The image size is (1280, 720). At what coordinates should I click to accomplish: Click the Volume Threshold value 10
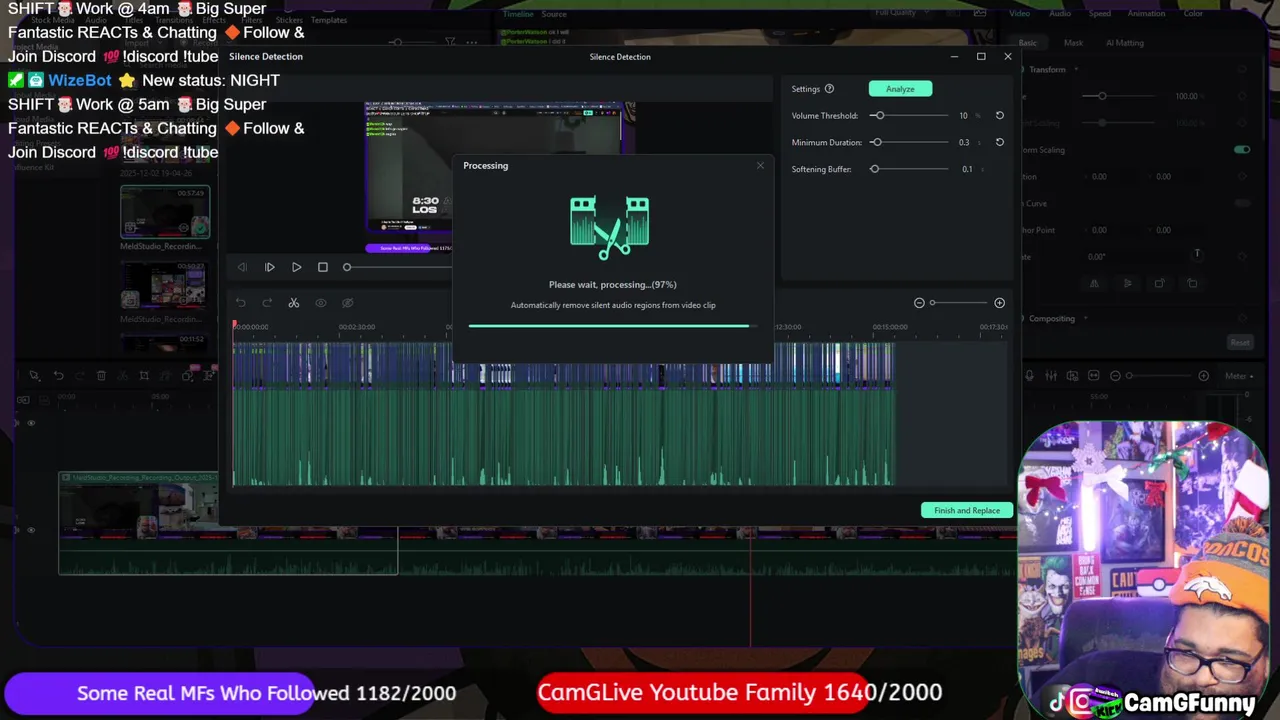(963, 116)
